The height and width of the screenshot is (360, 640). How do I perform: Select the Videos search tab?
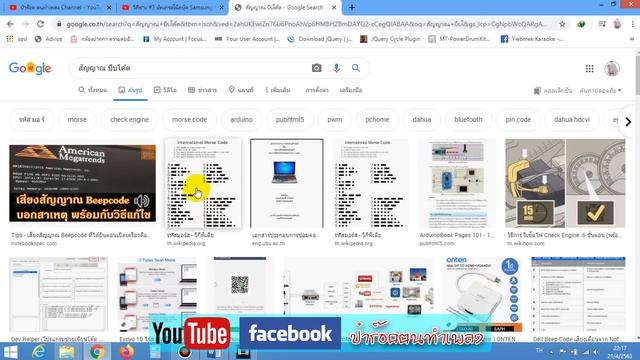coord(165,90)
